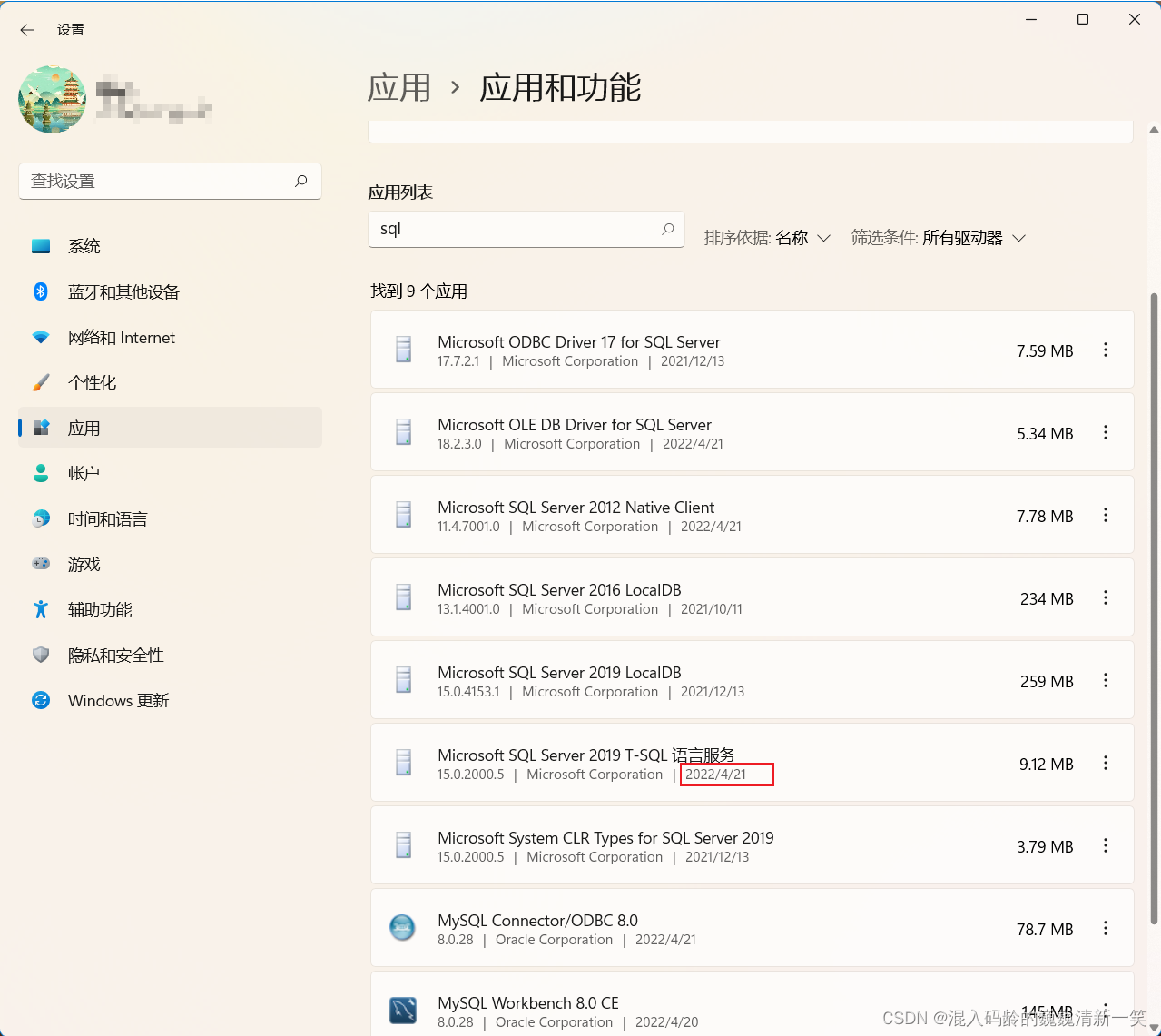The width and height of the screenshot is (1161, 1036).
Task: Open more options for Microsoft ODBC Driver 17
Action: [1106, 350]
